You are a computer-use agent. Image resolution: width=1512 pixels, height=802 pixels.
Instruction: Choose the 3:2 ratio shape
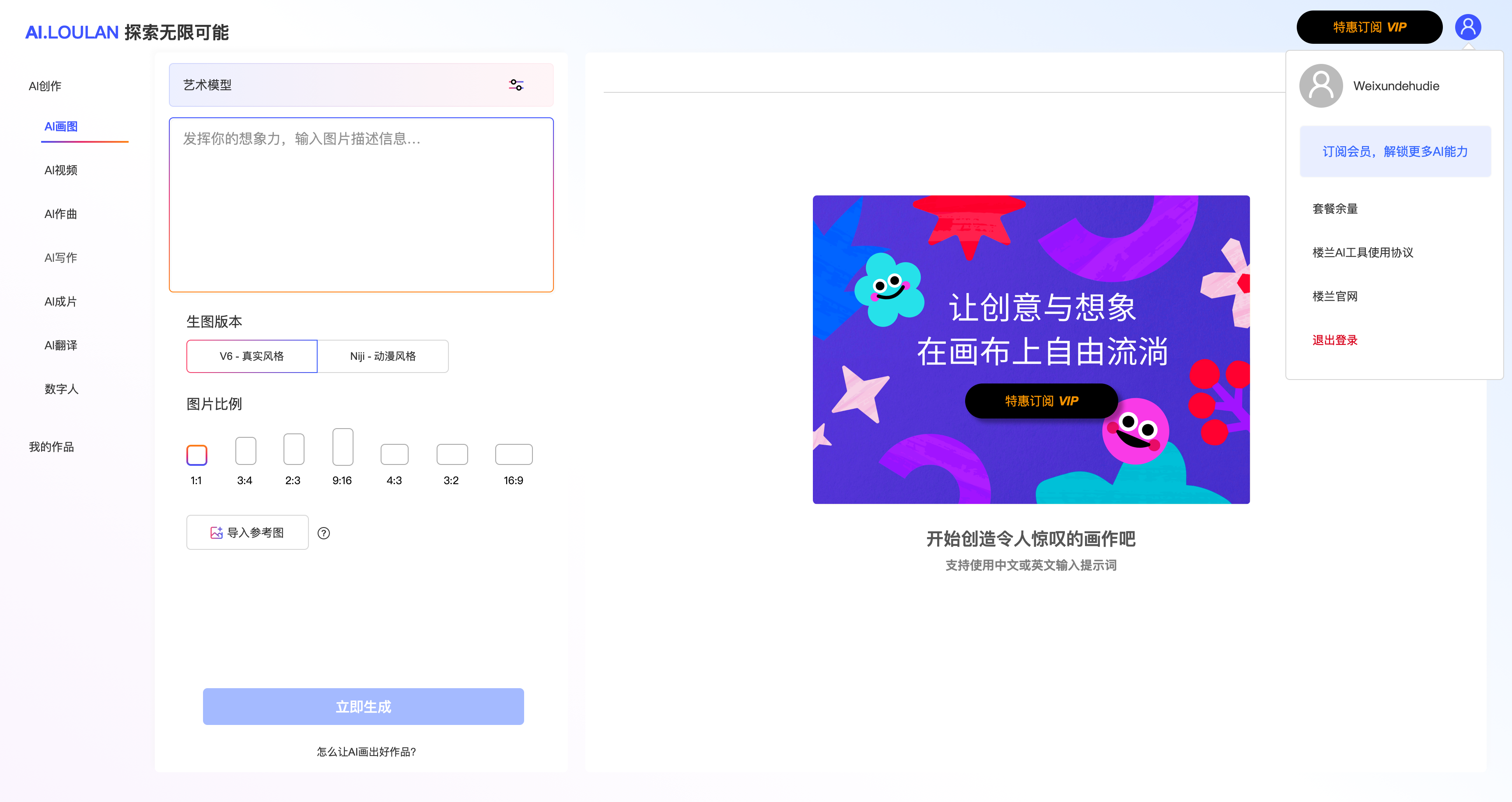coord(452,454)
